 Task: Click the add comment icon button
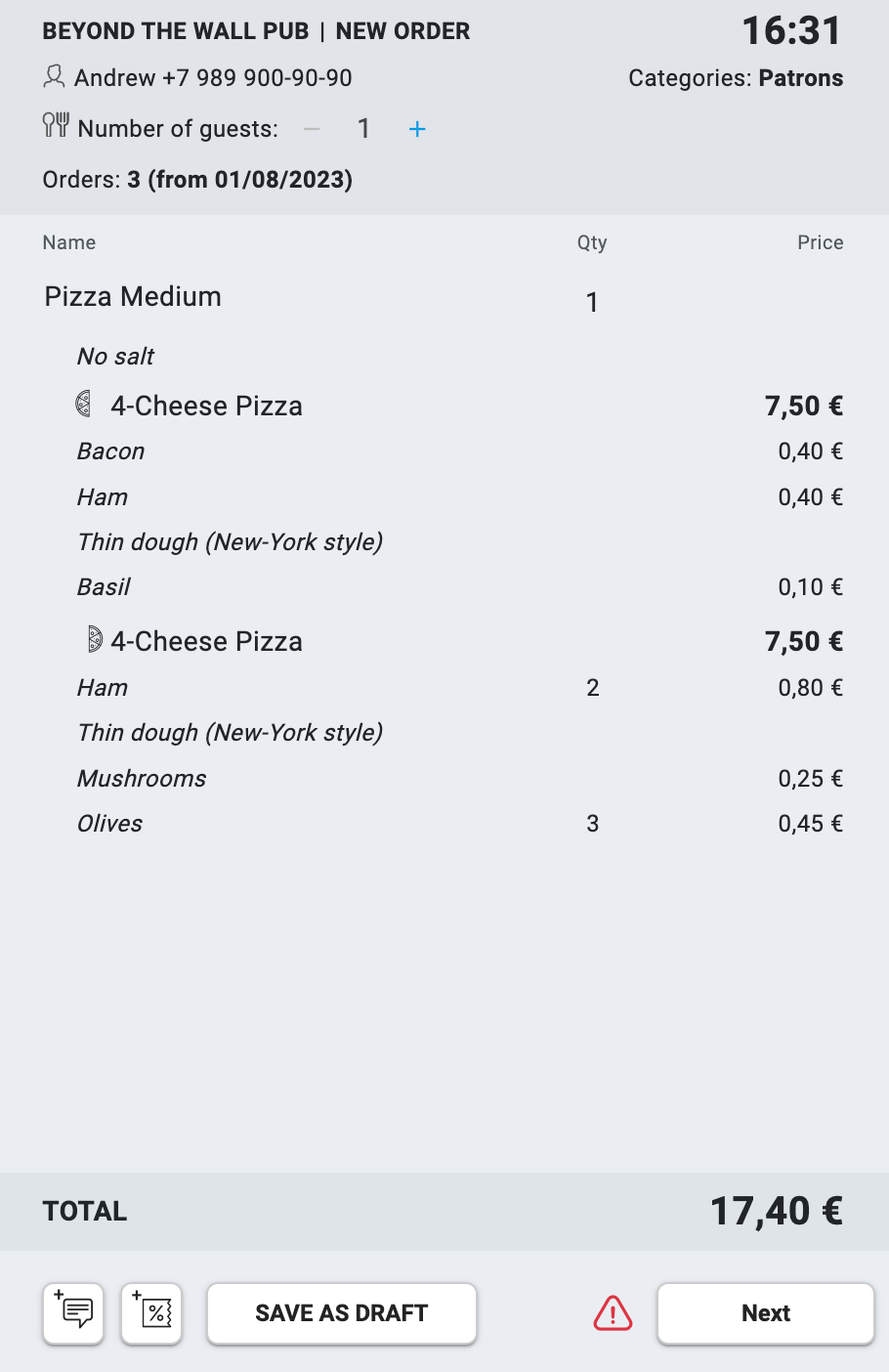73,1313
